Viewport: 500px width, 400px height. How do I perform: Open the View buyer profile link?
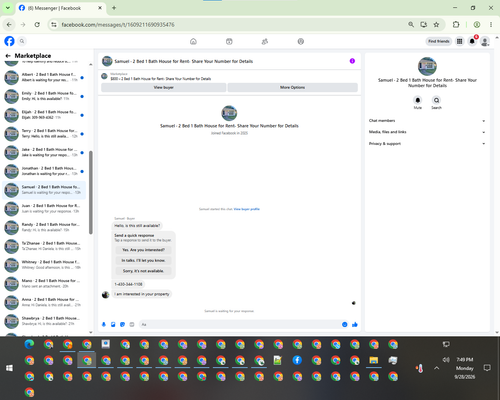247,209
